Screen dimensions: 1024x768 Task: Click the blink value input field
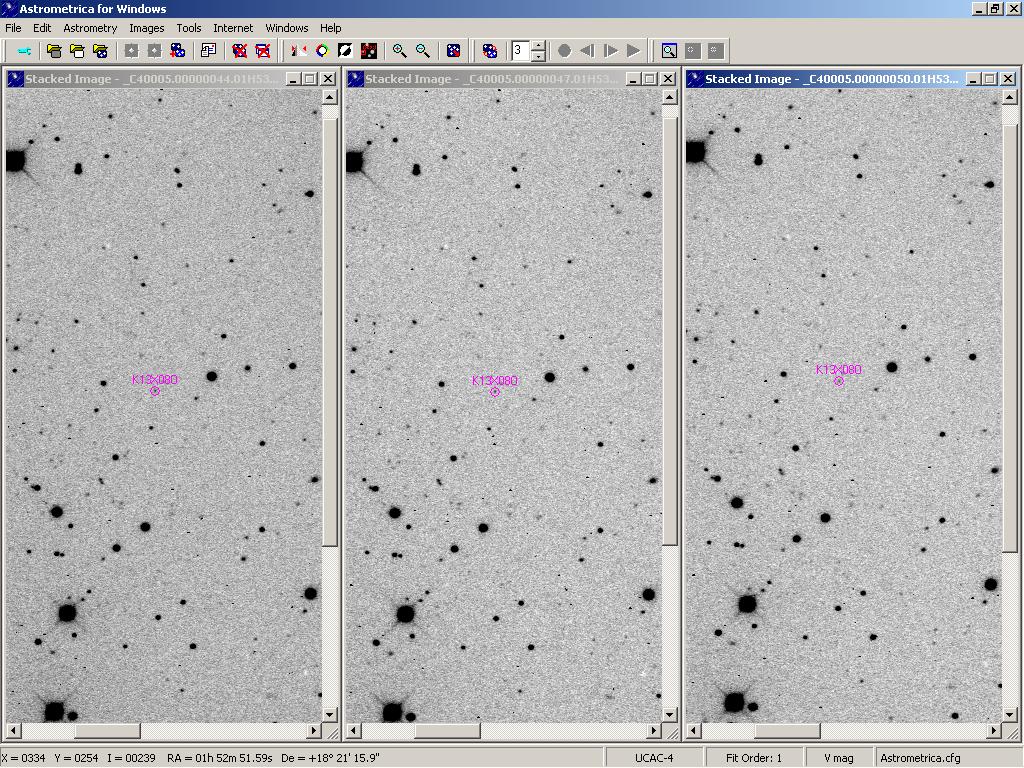(x=520, y=51)
